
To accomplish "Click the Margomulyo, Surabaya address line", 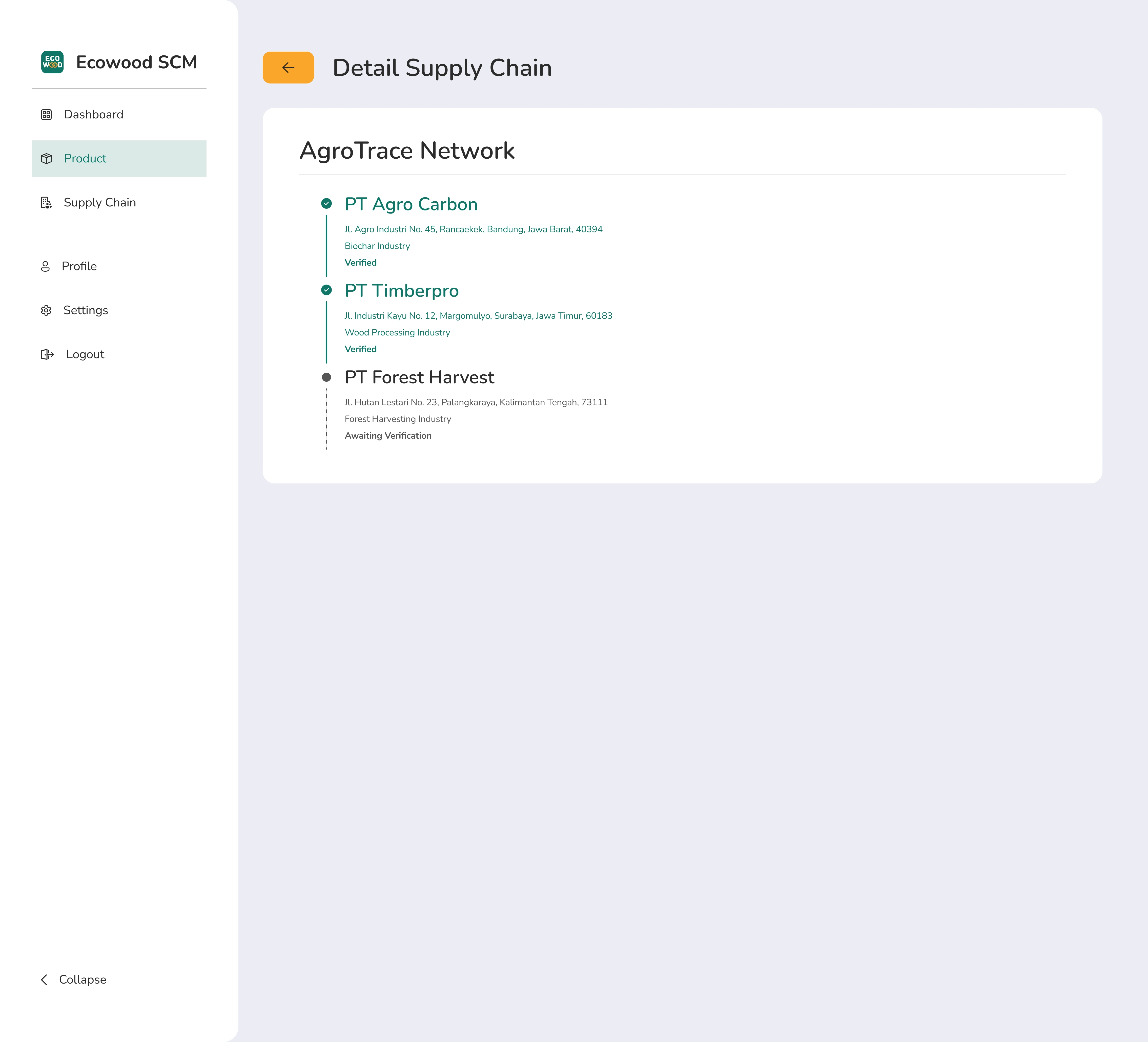I will click(478, 316).
